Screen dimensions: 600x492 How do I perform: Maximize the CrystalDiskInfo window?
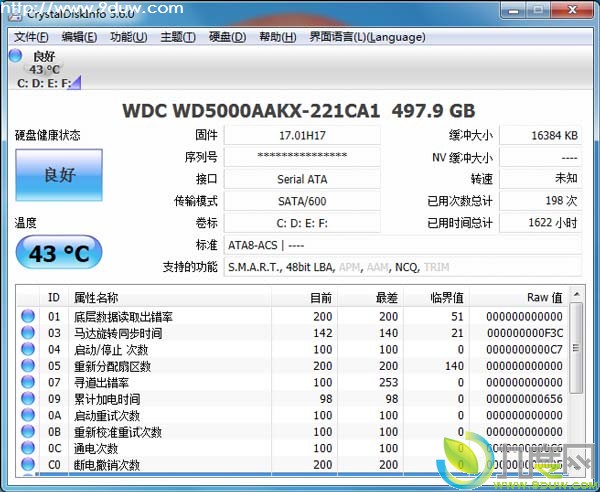pyautogui.click(x=538, y=10)
